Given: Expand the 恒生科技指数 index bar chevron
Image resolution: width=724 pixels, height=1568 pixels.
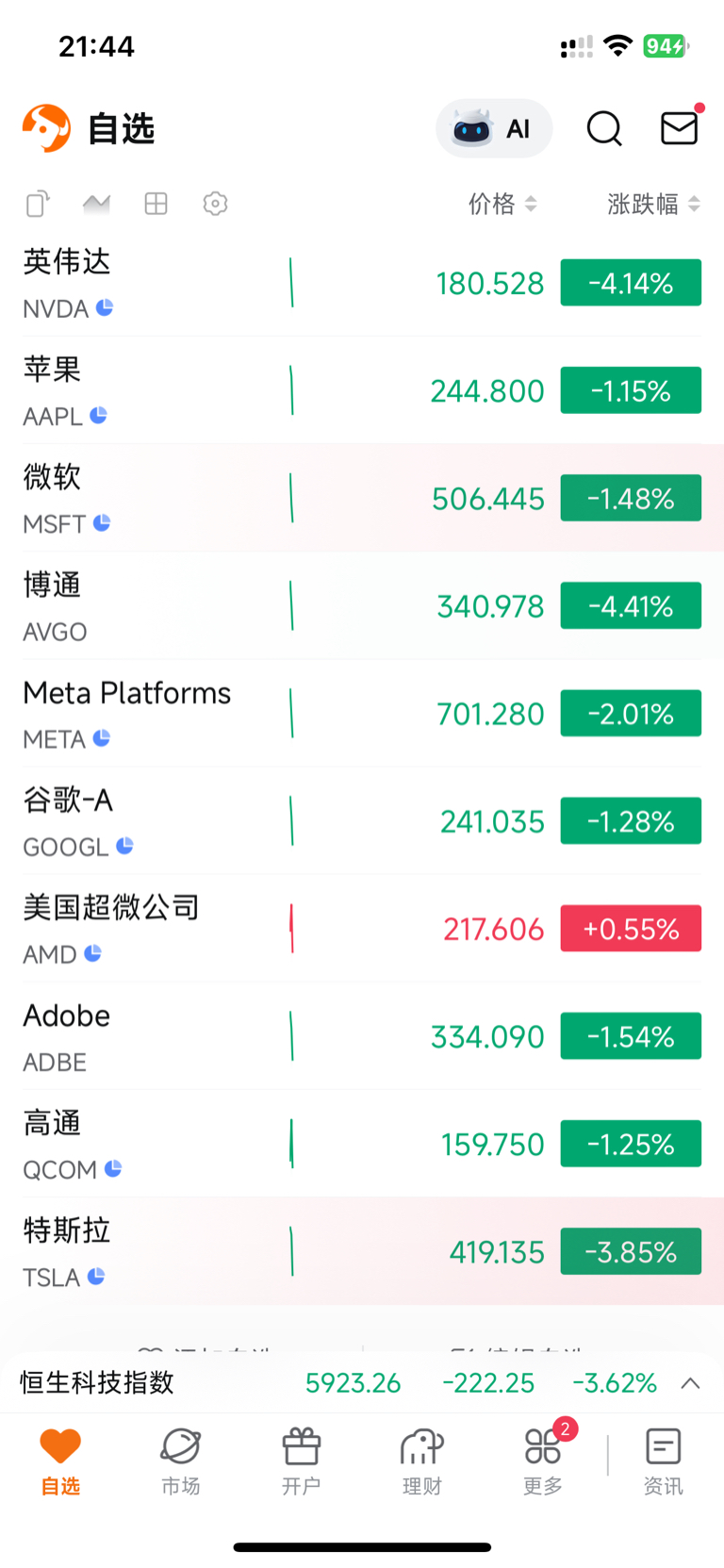Looking at the screenshot, I should [x=690, y=1383].
